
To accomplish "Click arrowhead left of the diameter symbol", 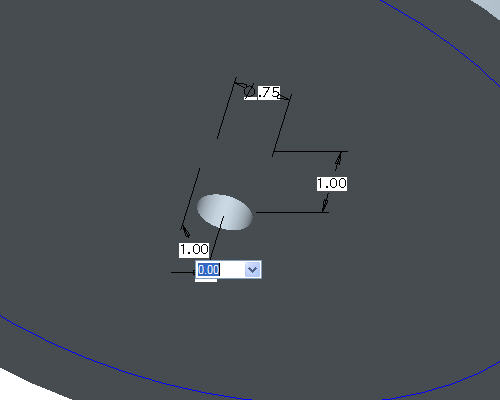I will pyautogui.click(x=241, y=85).
